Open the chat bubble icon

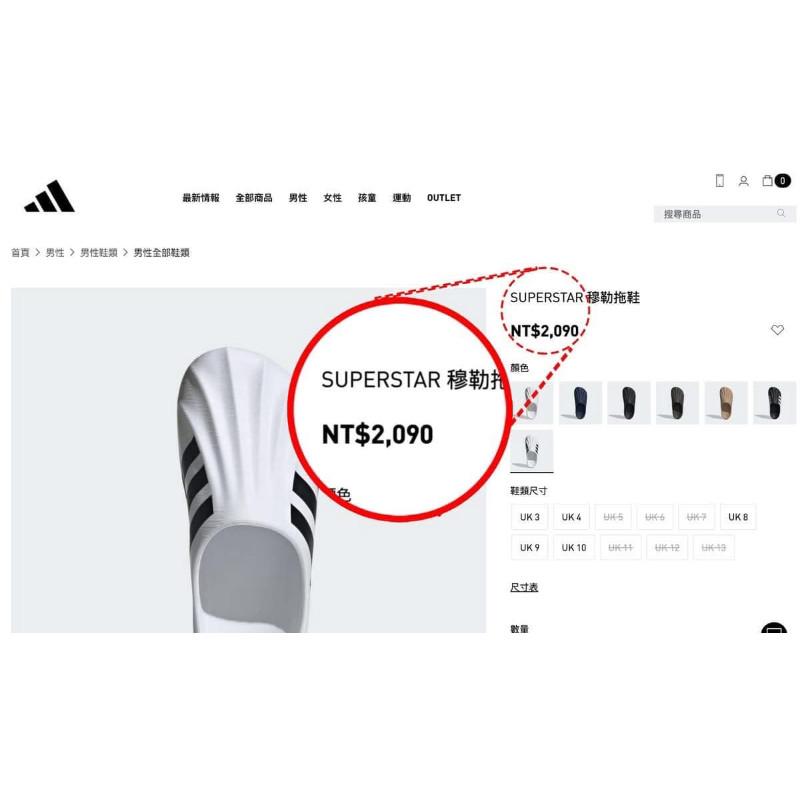[x=773, y=628]
